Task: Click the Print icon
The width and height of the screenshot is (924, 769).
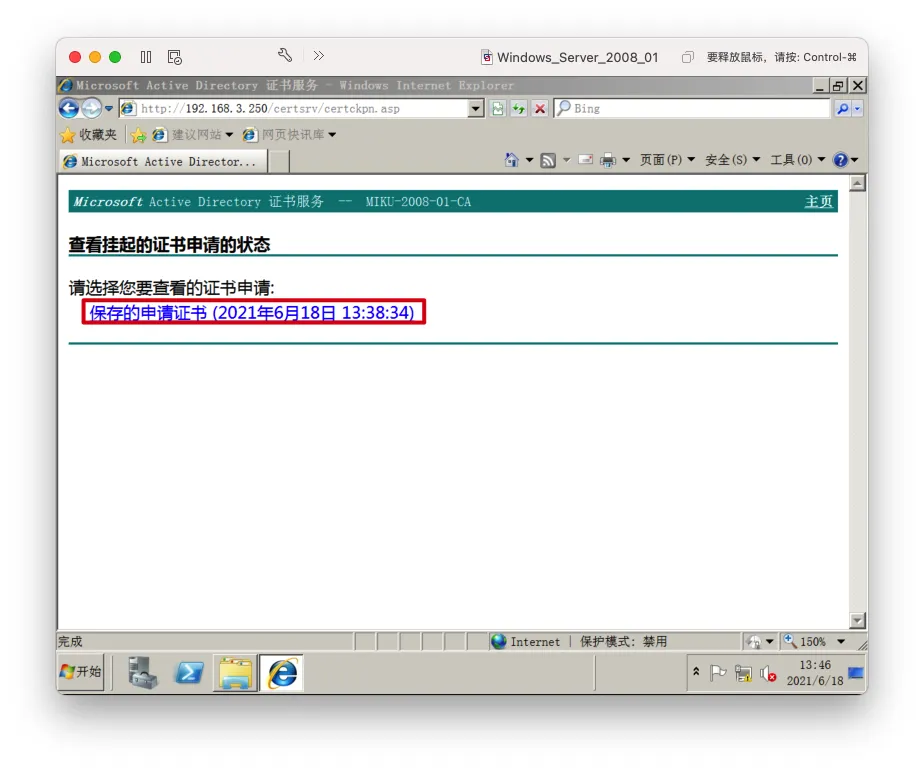Action: [608, 160]
